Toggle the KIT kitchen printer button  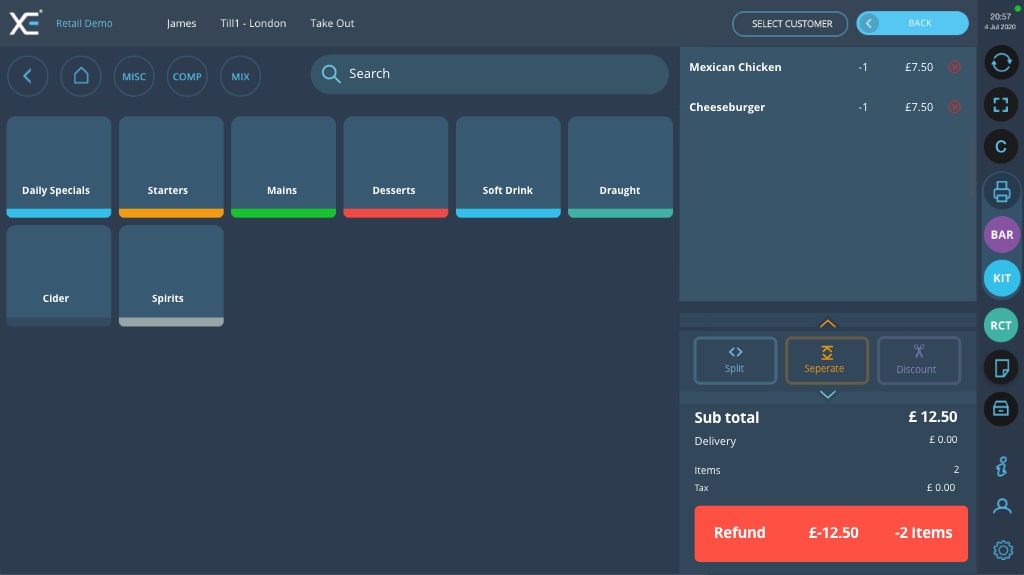click(x=1001, y=278)
